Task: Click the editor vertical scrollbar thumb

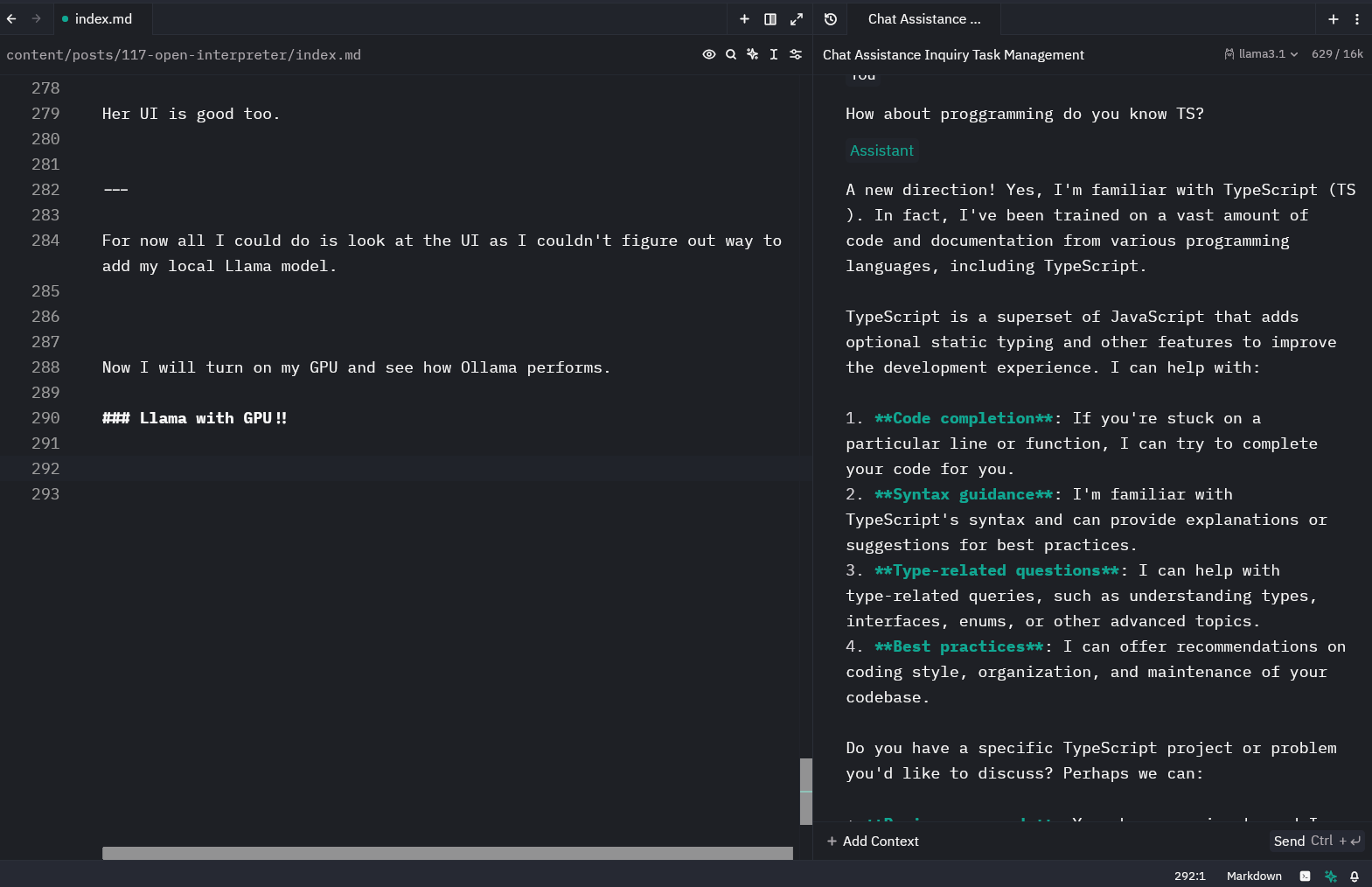Action: coord(806,791)
